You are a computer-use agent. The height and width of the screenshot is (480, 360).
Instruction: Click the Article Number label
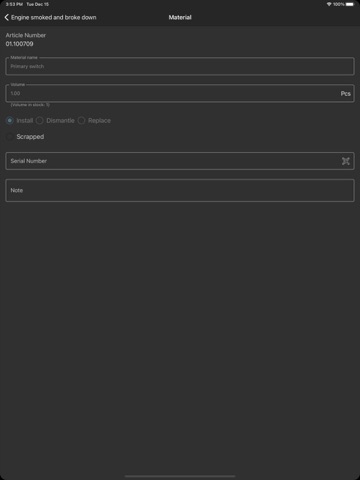coord(26,35)
